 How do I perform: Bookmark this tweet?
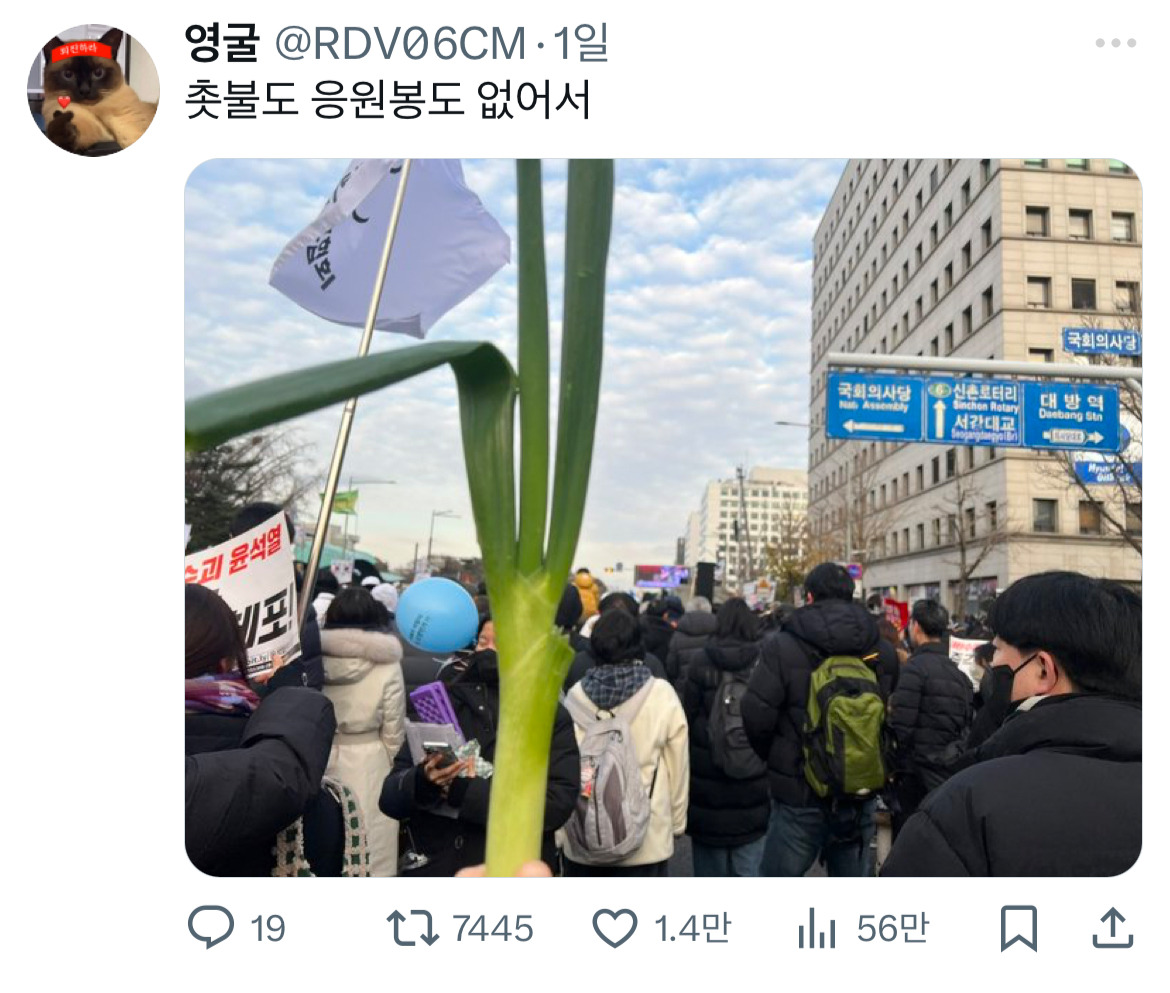[x=1019, y=928]
